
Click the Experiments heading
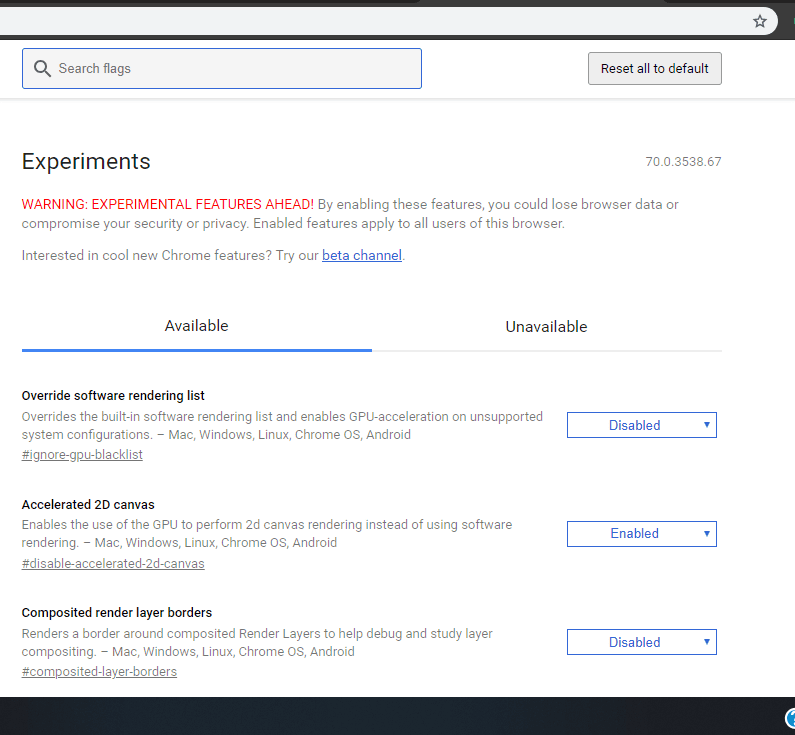[x=86, y=162]
